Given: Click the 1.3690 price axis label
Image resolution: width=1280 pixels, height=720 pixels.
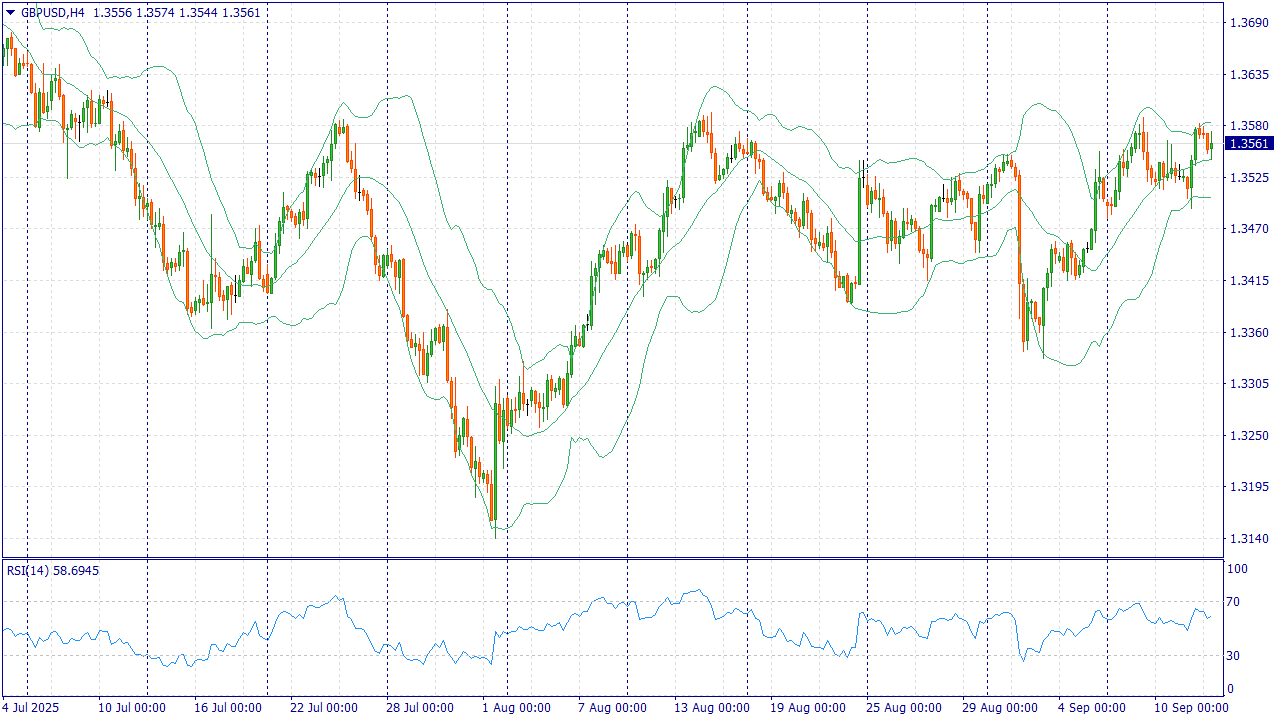Looking at the screenshot, I should (1249, 22).
